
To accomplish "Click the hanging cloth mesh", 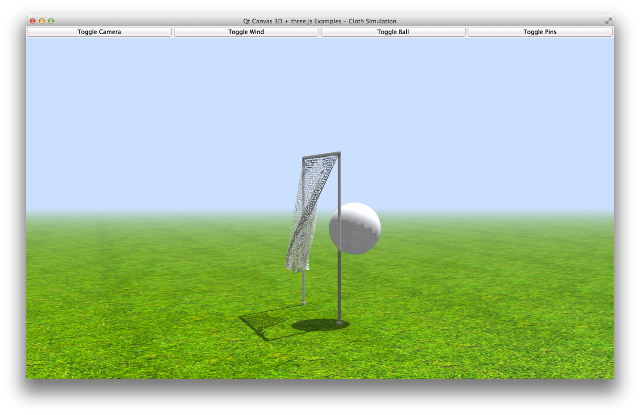I will (x=309, y=210).
